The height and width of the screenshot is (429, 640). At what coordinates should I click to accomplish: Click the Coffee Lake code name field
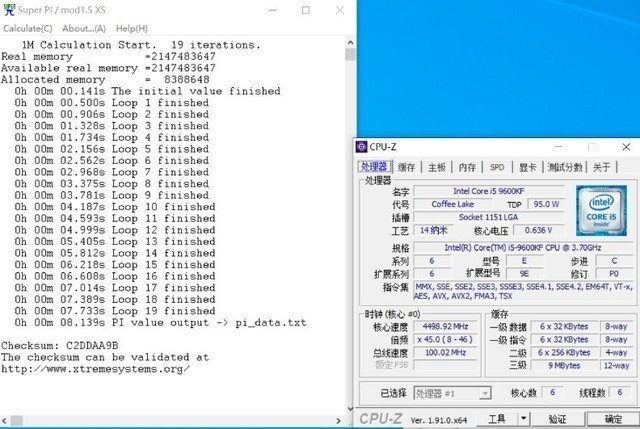pyautogui.click(x=453, y=204)
